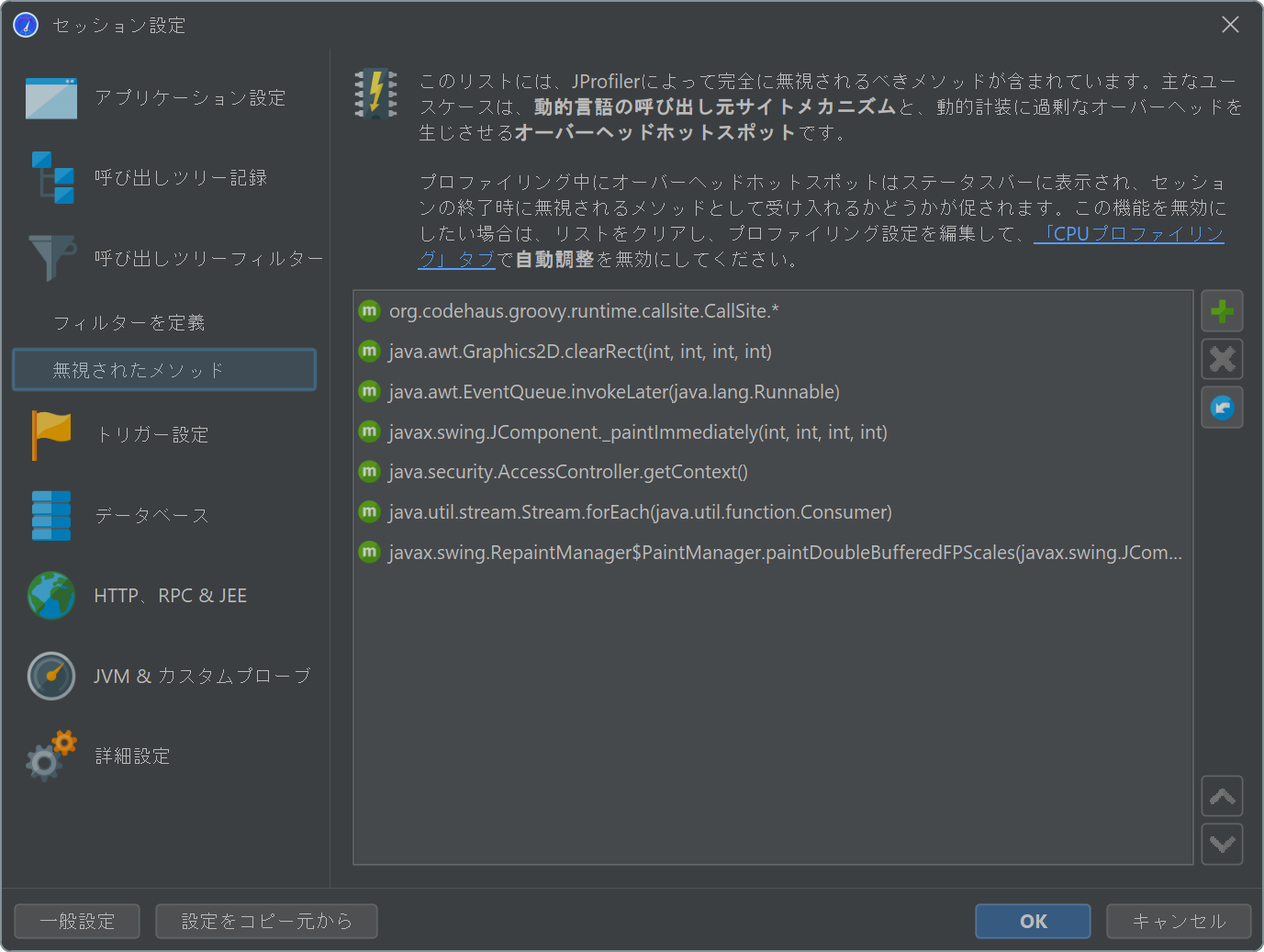This screenshot has height=952, width=1264.
Task: Move selected entry down with the down arrow
Action: click(1222, 844)
